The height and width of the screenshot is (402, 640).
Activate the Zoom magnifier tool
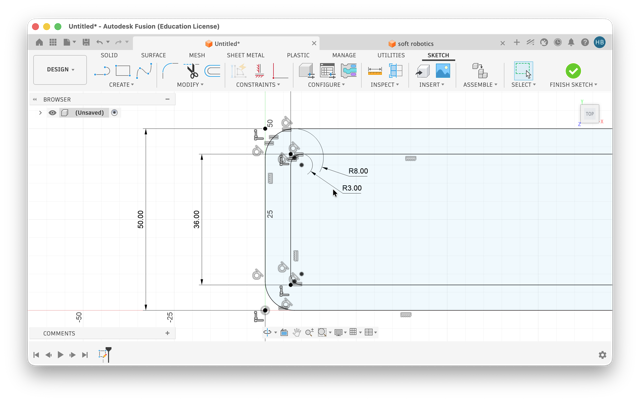(x=309, y=332)
